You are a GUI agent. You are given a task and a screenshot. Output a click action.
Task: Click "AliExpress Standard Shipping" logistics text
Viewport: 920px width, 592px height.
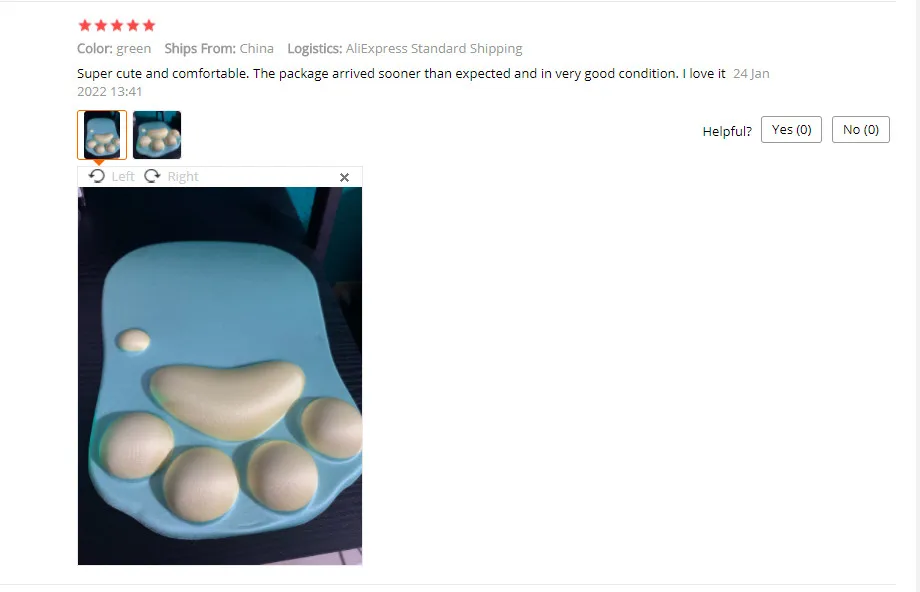point(434,48)
